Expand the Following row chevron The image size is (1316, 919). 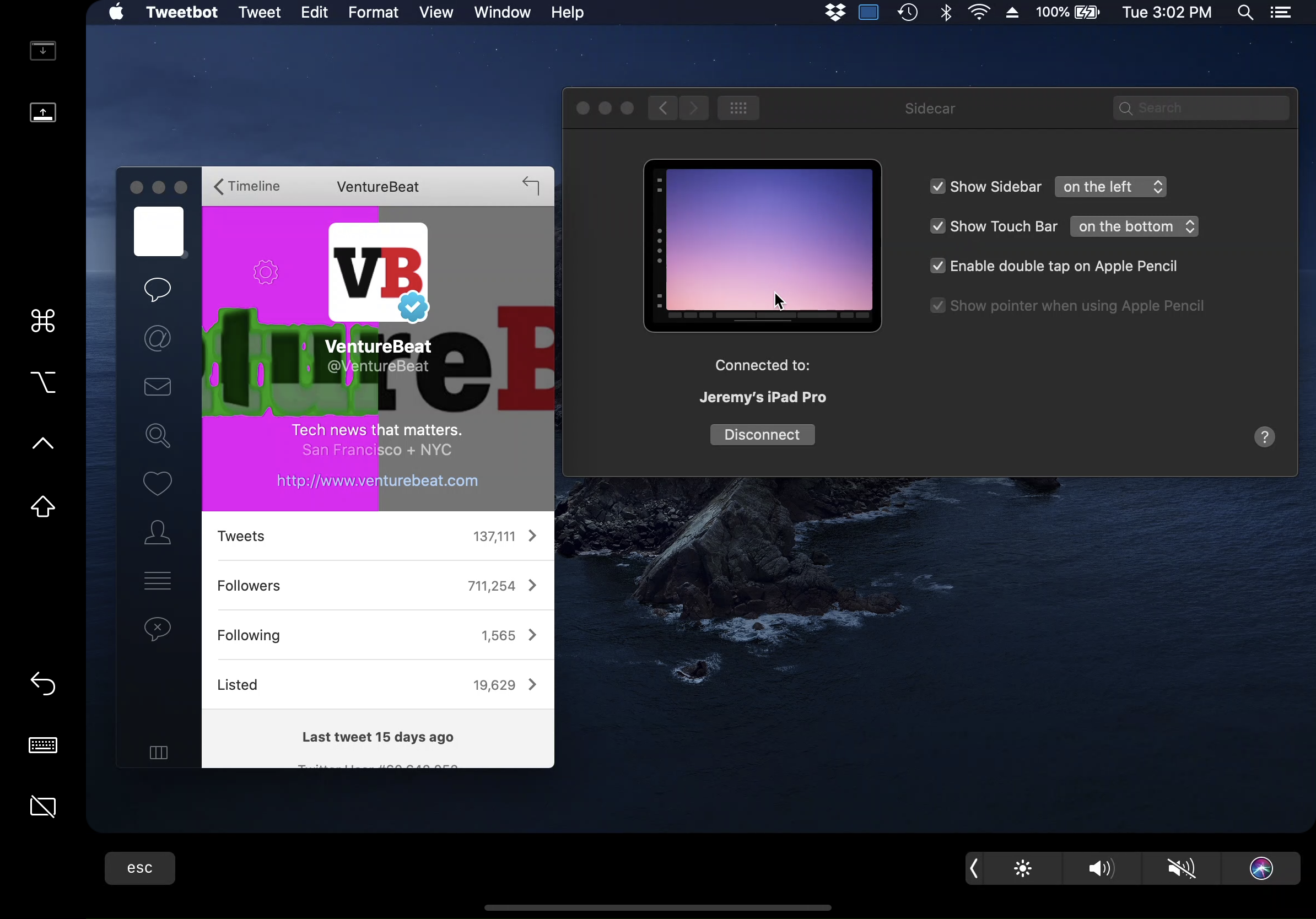coord(532,635)
